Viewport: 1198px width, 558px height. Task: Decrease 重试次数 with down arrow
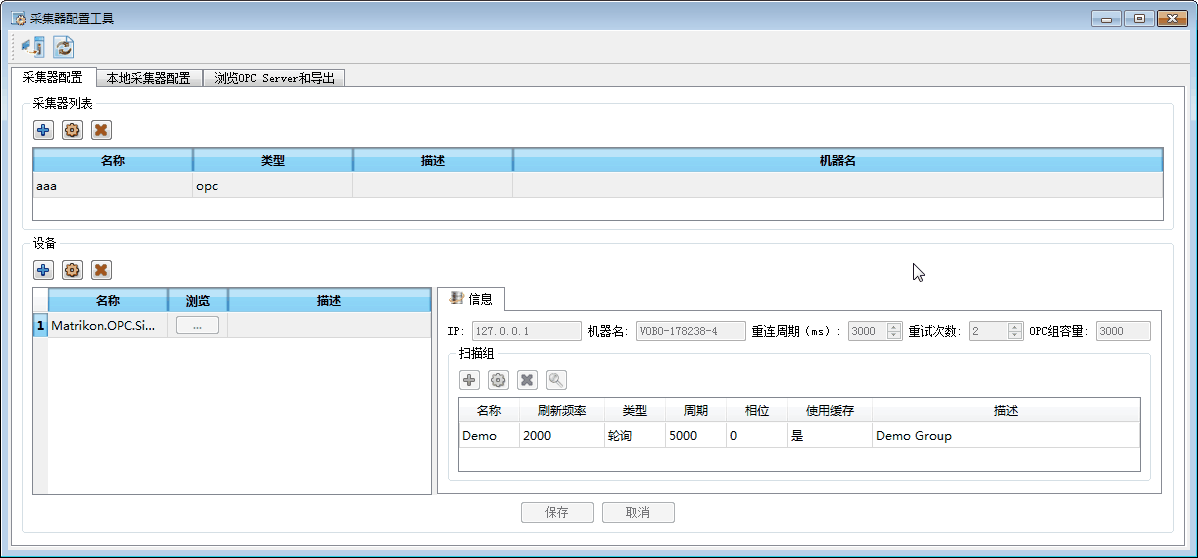tap(1015, 336)
